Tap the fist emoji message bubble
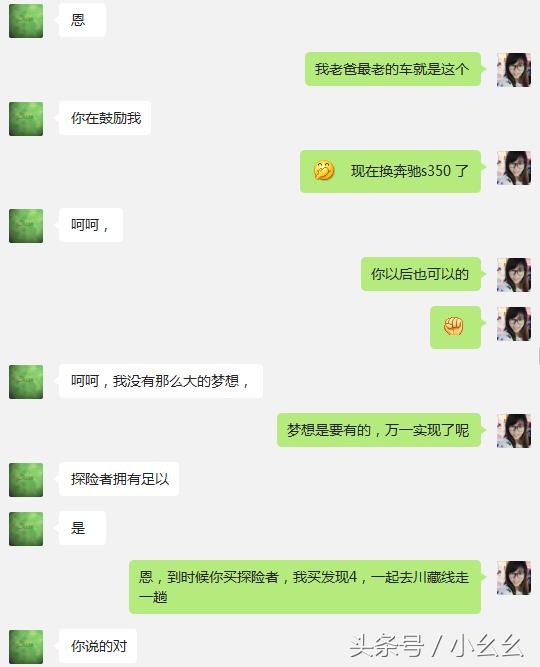Screen dimensions: 540x667 [x=455, y=327]
